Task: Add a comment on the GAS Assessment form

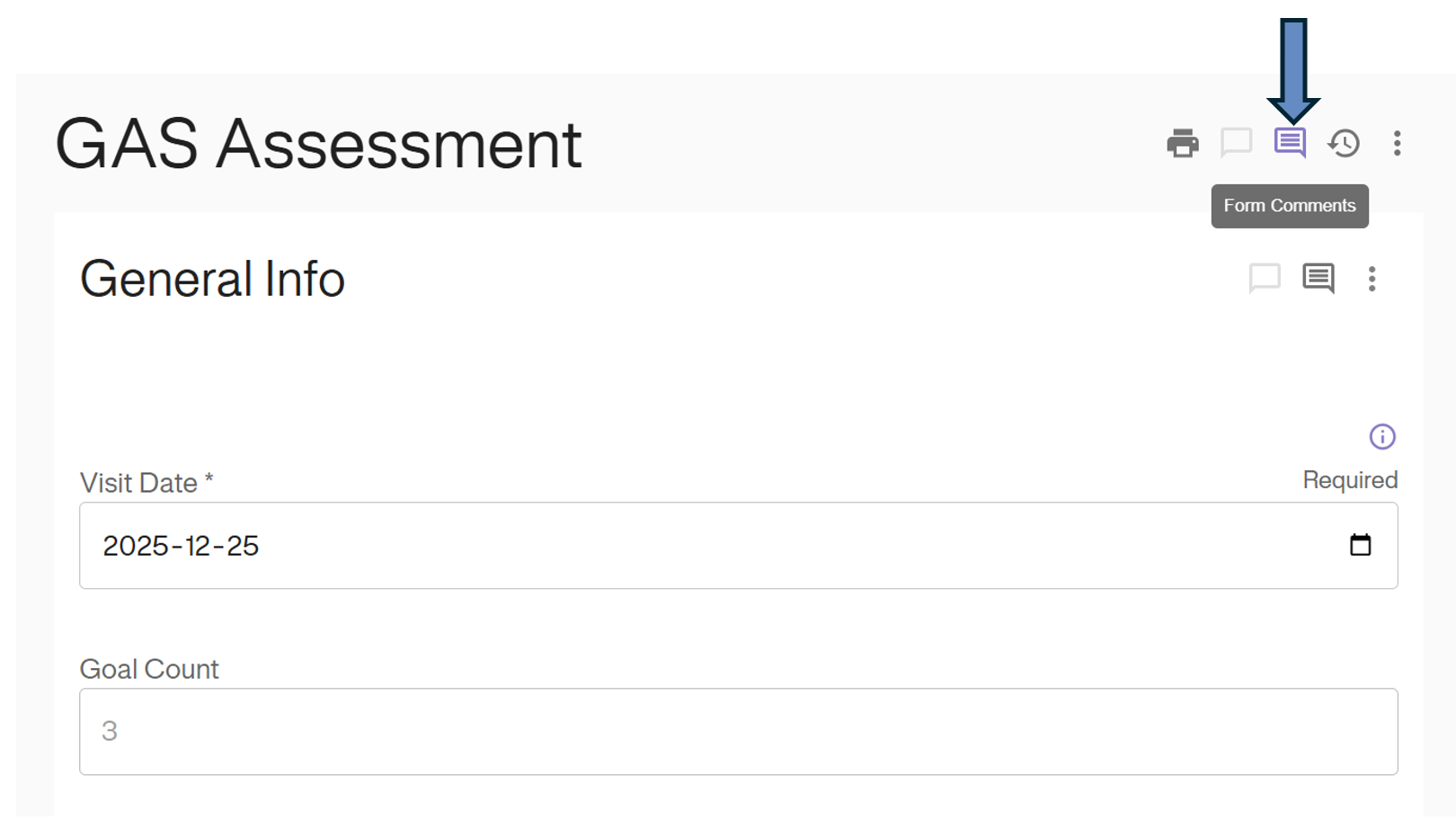Action: pyautogui.click(x=1236, y=142)
